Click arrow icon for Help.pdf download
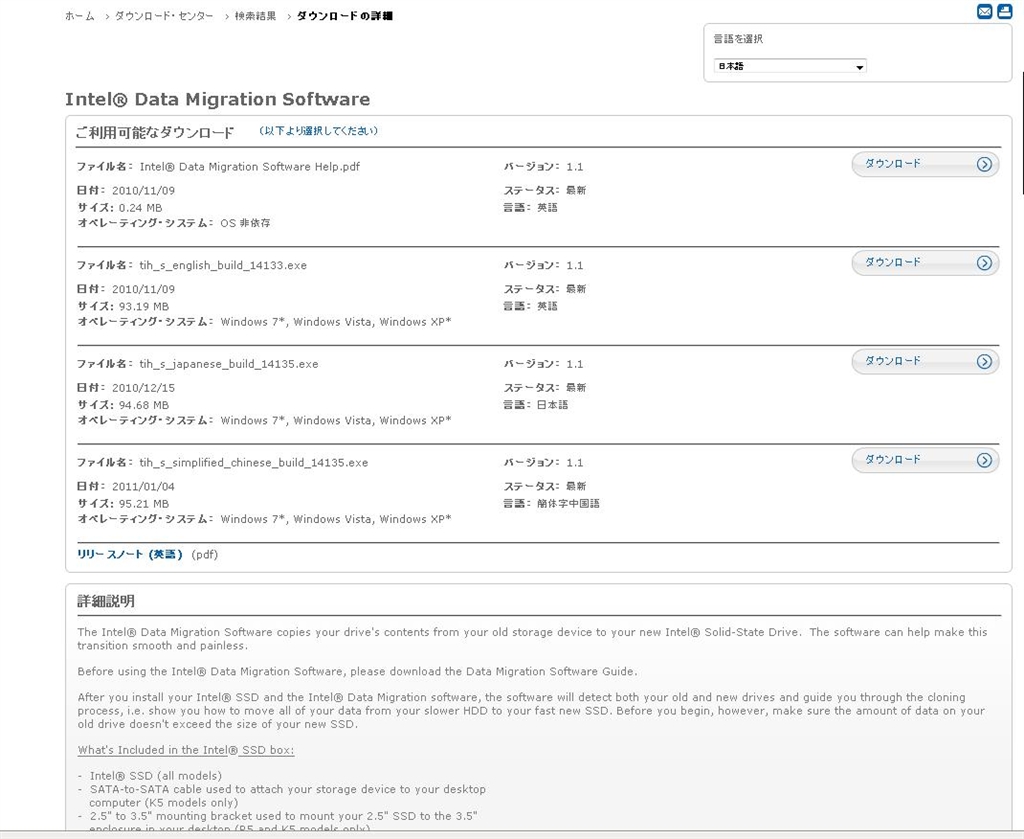The height and width of the screenshot is (839, 1024). tap(984, 165)
